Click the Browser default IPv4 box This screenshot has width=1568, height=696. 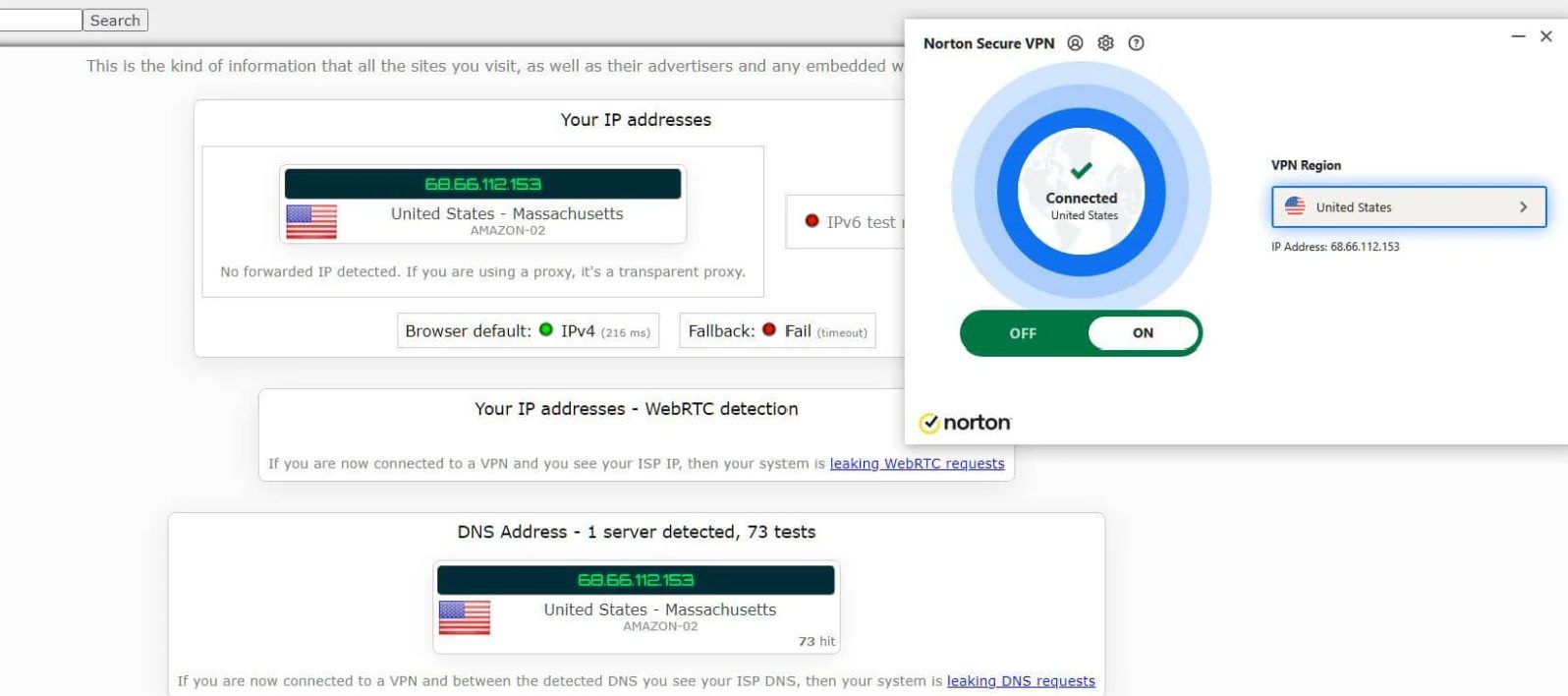[x=528, y=331]
